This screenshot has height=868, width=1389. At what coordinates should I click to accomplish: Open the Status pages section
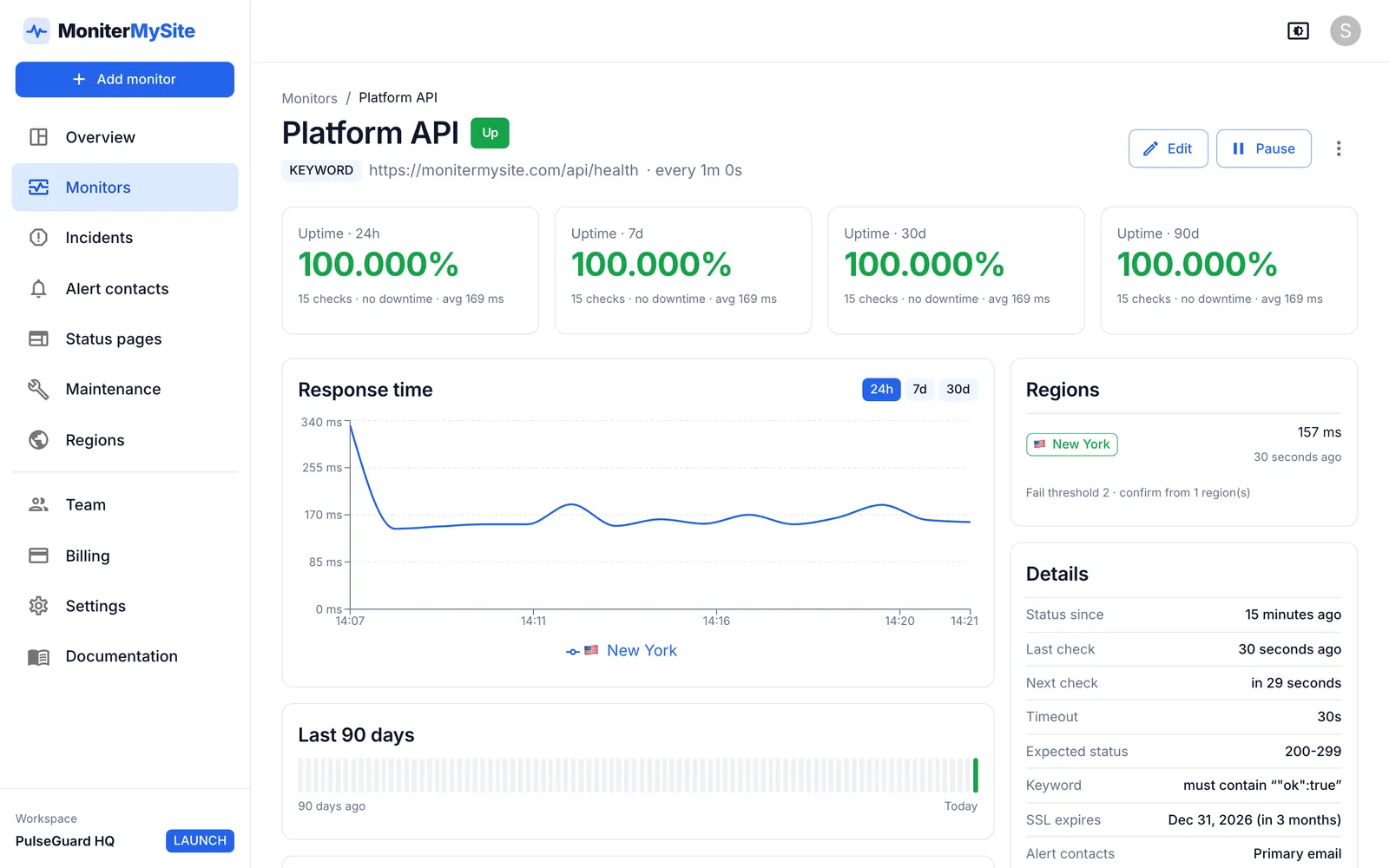(125, 339)
